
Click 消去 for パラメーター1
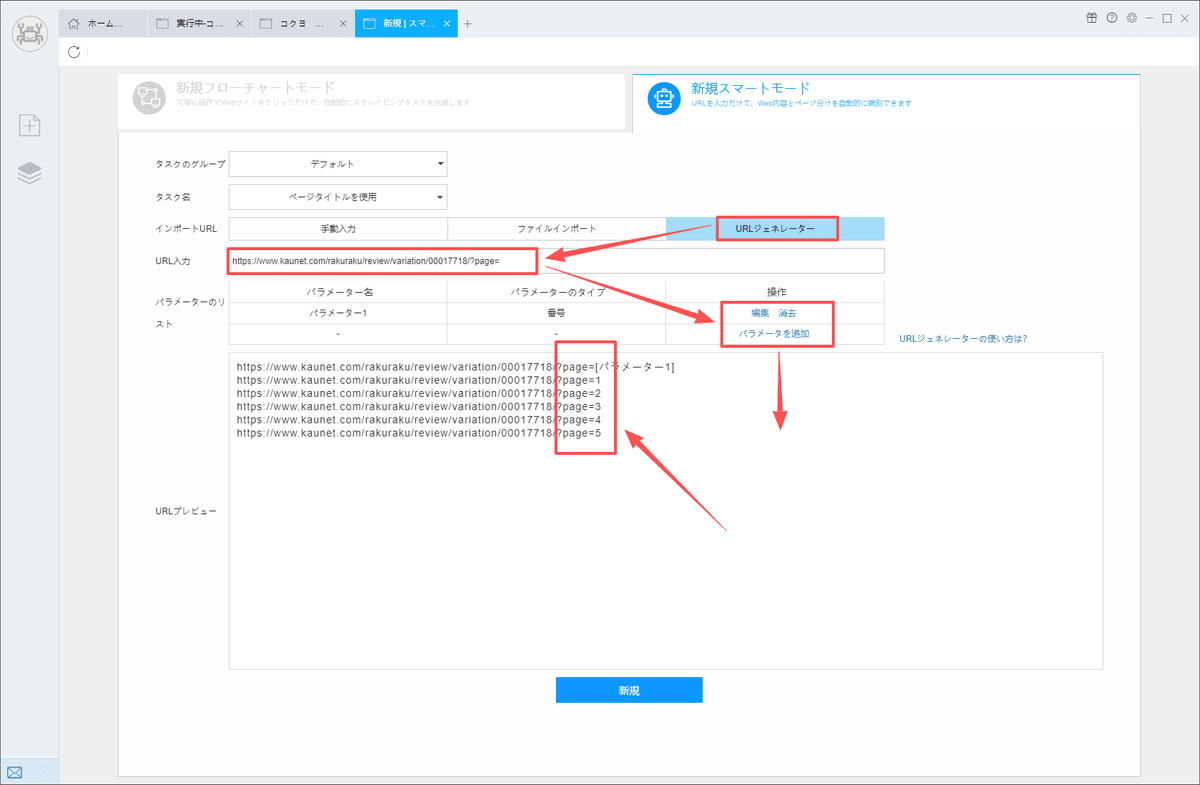tap(788, 314)
